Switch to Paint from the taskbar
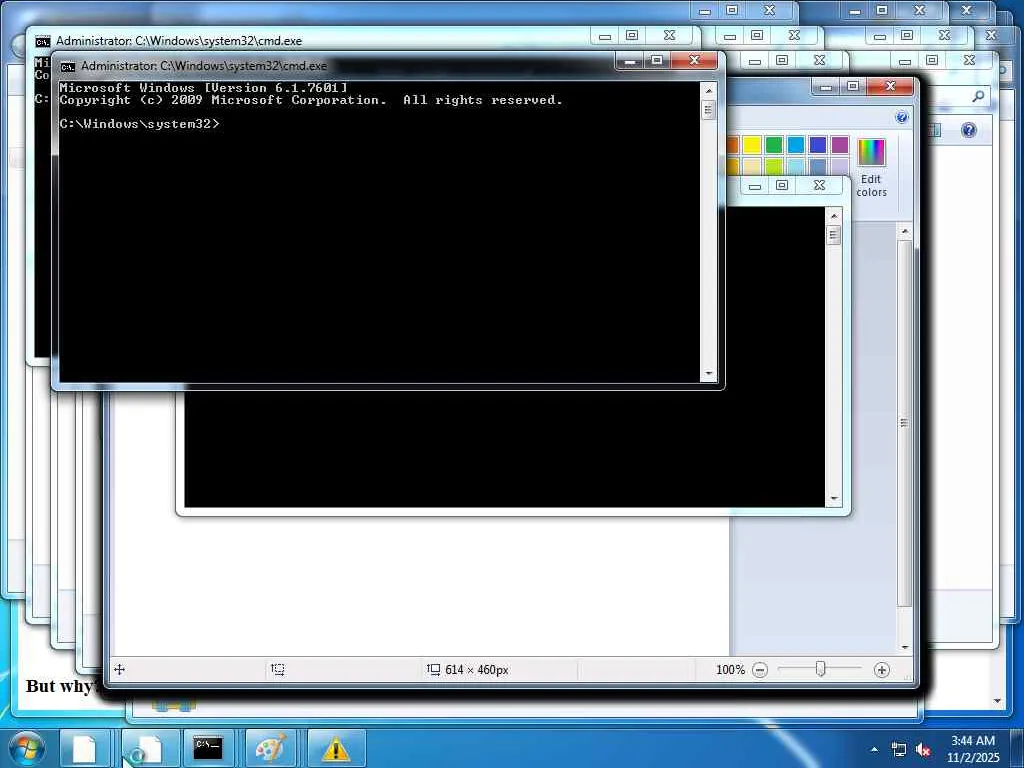The width and height of the screenshot is (1024, 768). [270, 748]
